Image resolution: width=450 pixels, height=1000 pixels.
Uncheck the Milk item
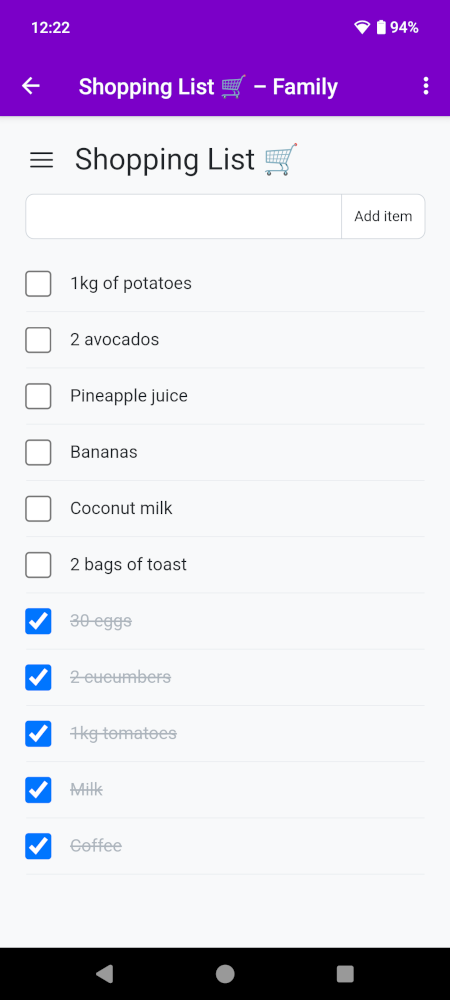[38, 790]
